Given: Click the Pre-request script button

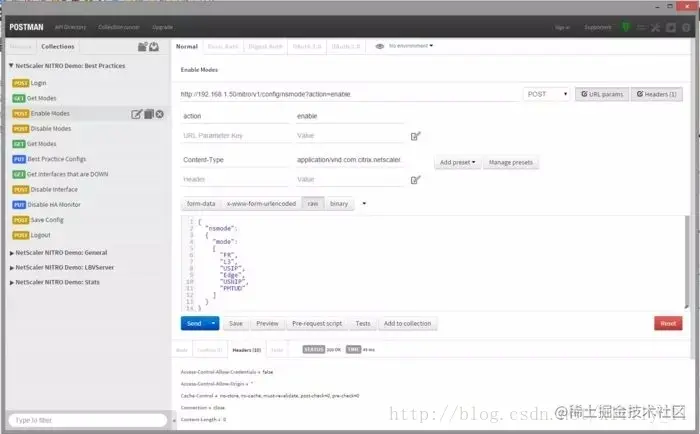Looking at the screenshot, I should point(317,323).
